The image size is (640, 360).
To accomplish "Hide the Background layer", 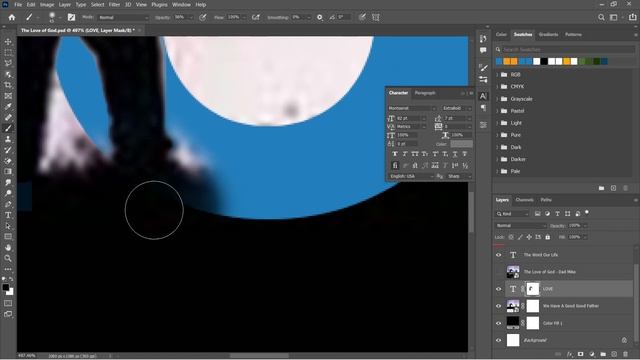I will click(x=498, y=340).
